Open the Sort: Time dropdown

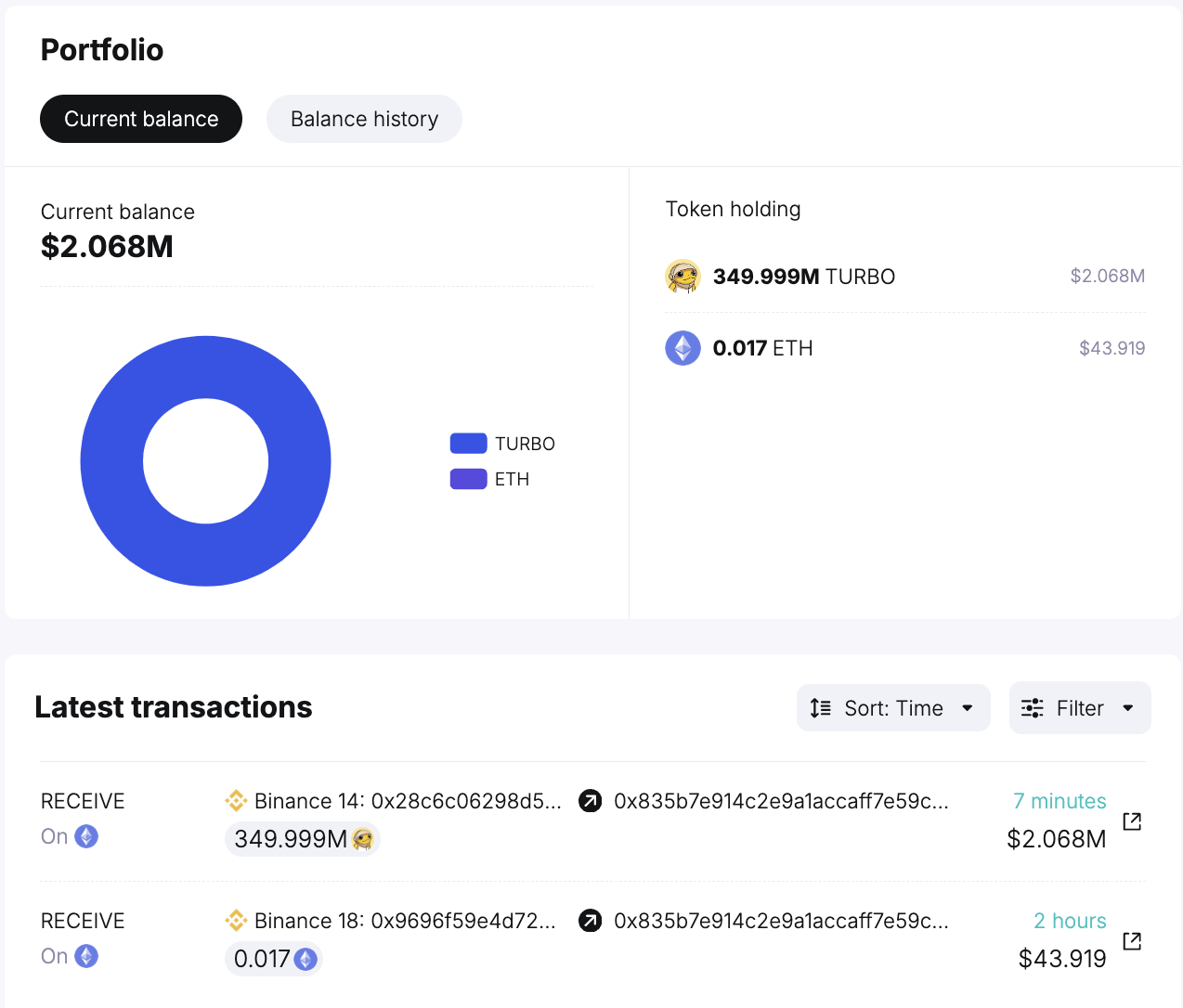click(x=892, y=707)
